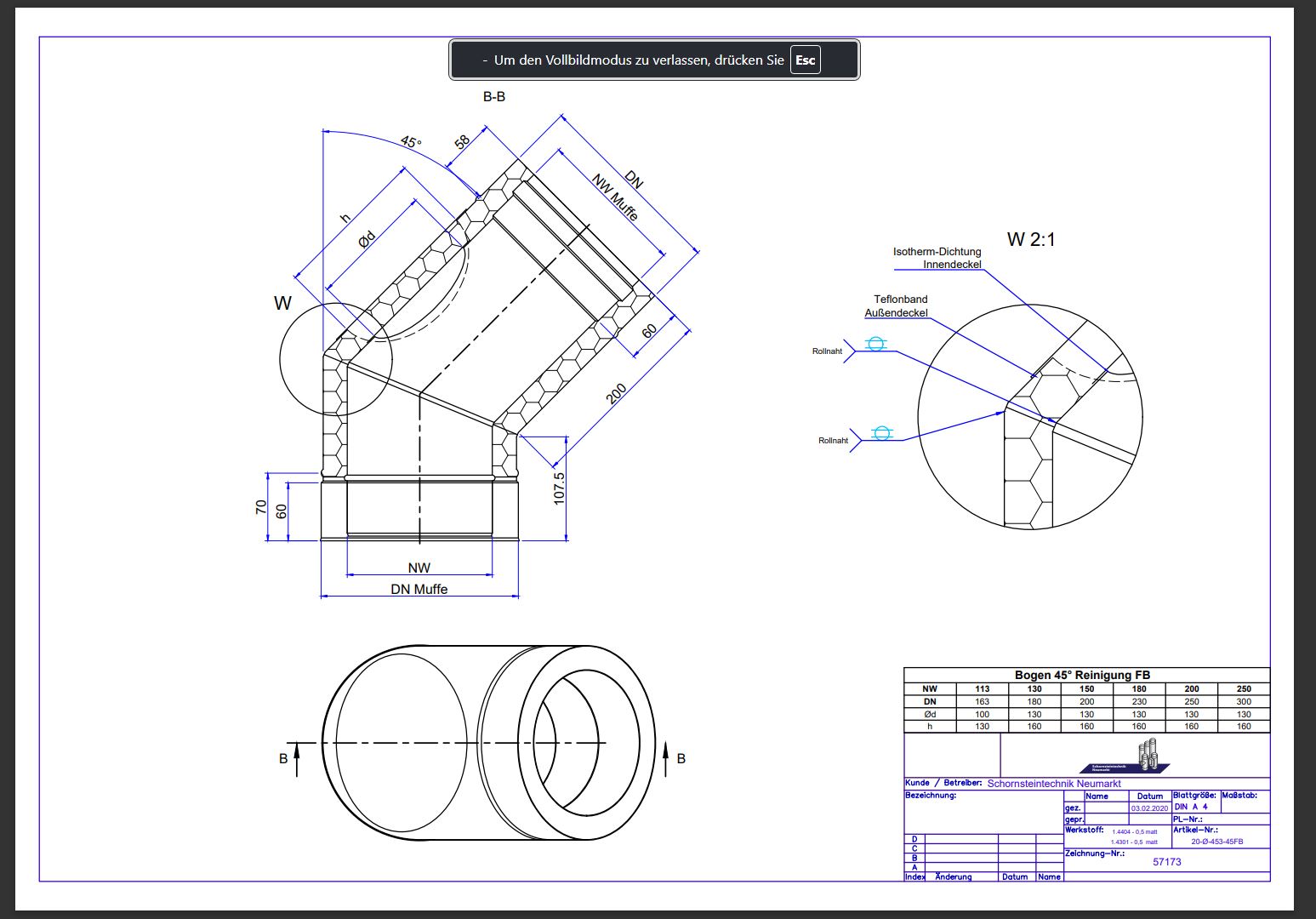Click the left B section arrow
Image resolution: width=1316 pixels, height=919 pixels.
point(297,759)
